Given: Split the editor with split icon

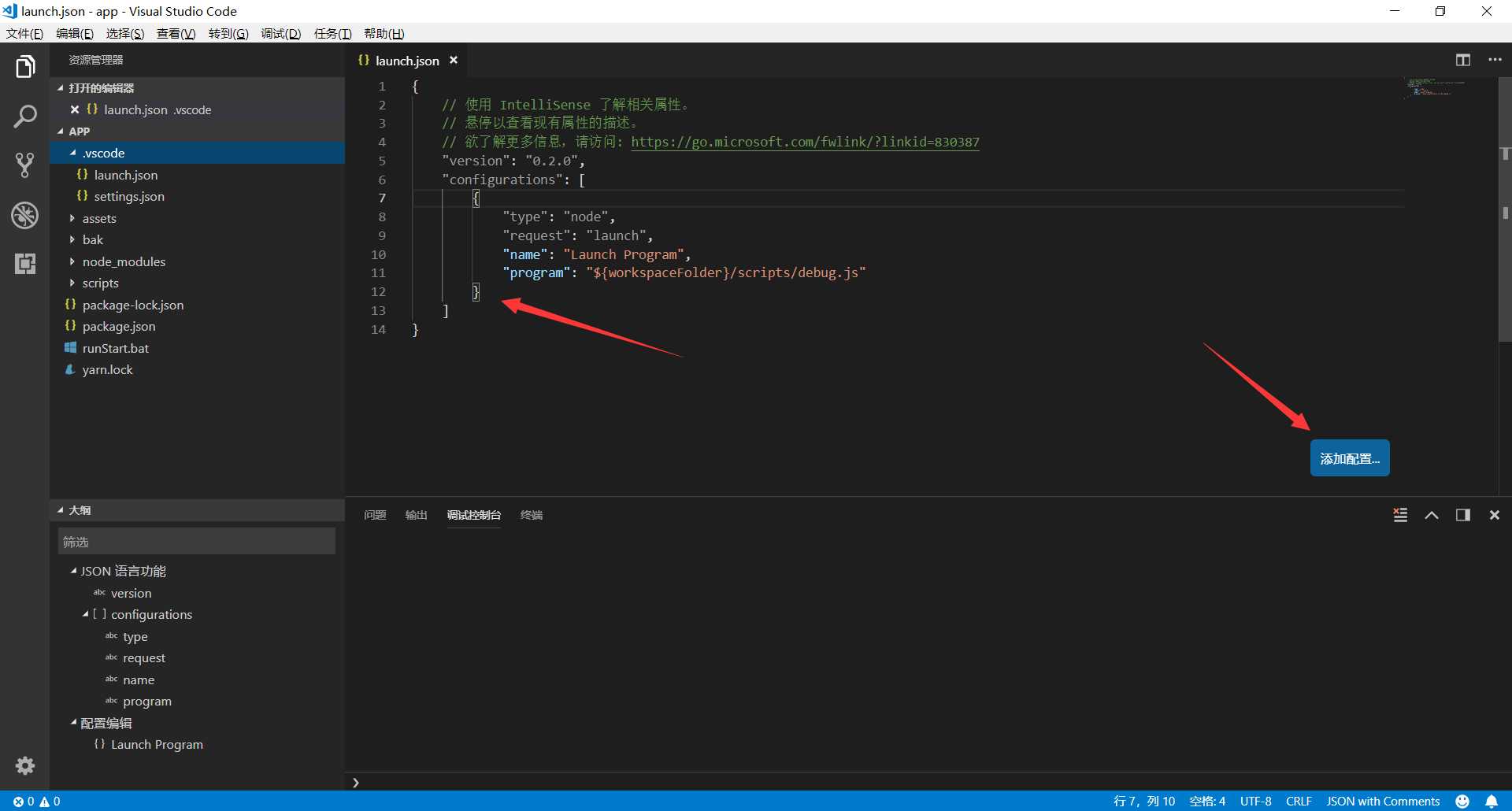Looking at the screenshot, I should tap(1463, 60).
